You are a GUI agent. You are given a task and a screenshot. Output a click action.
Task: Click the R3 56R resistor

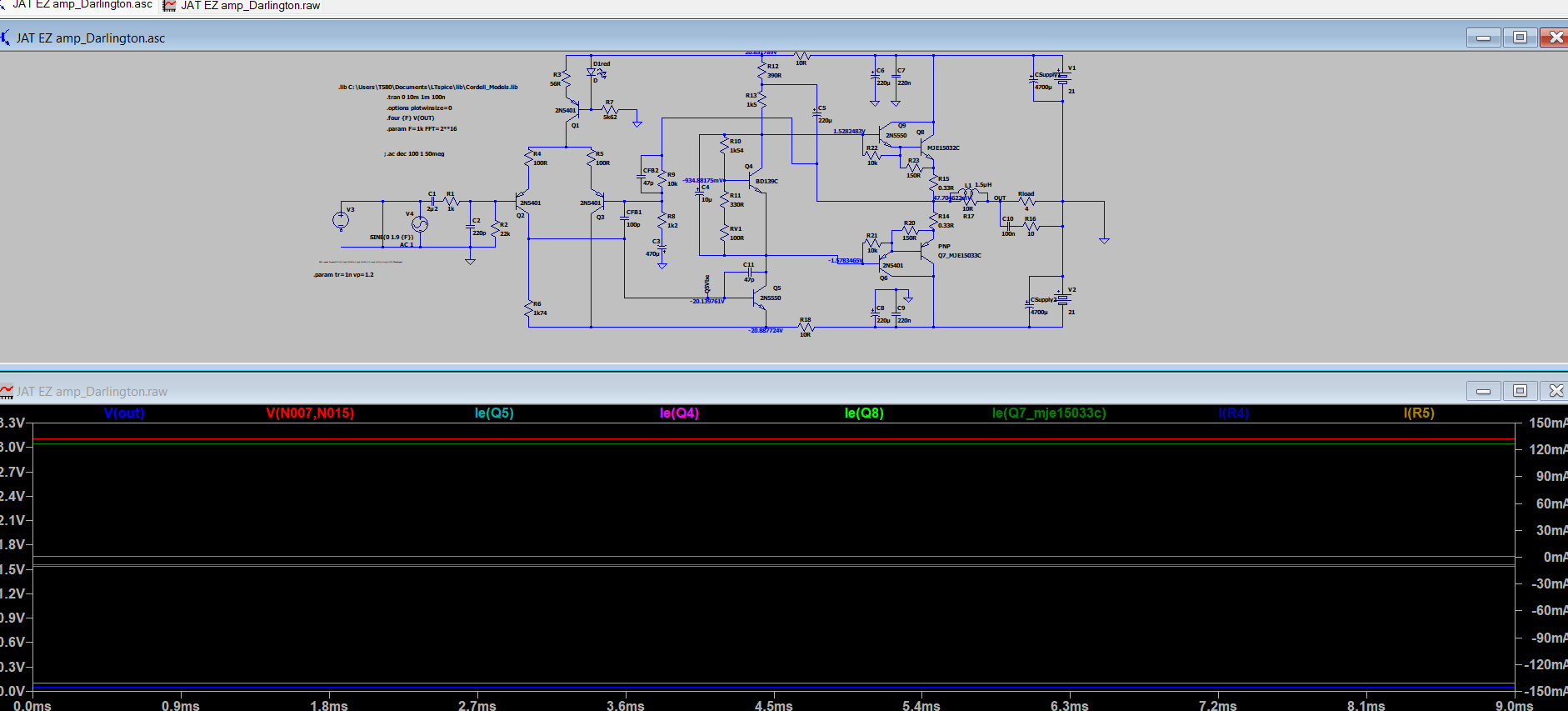pos(567,79)
